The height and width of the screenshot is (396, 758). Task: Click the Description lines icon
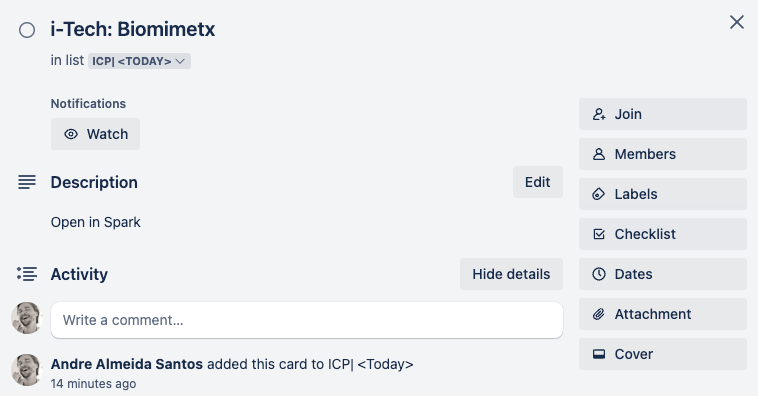[x=27, y=182]
